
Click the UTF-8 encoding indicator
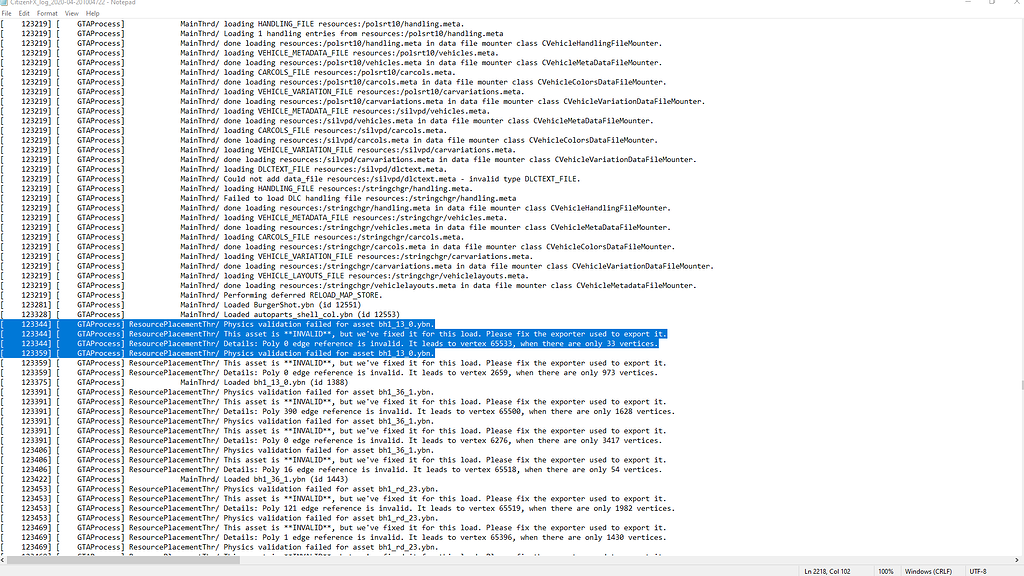(978, 570)
